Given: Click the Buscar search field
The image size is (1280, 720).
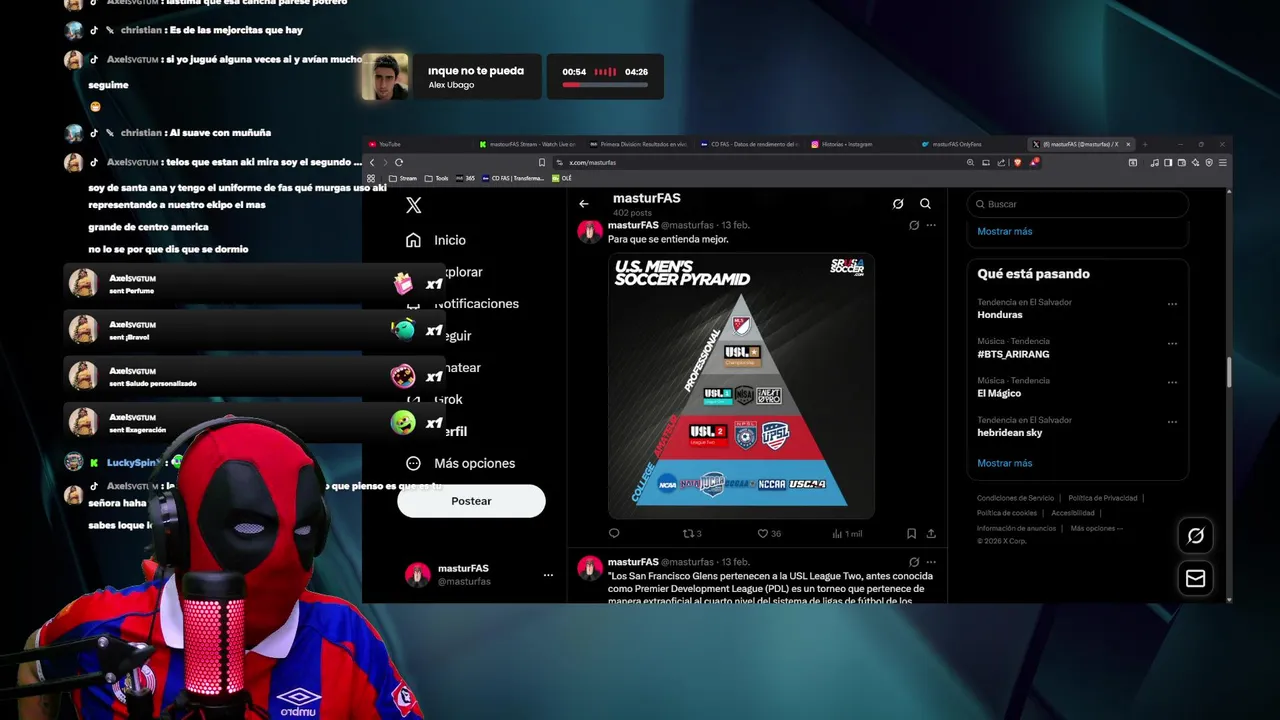Looking at the screenshot, I should pos(1078,204).
